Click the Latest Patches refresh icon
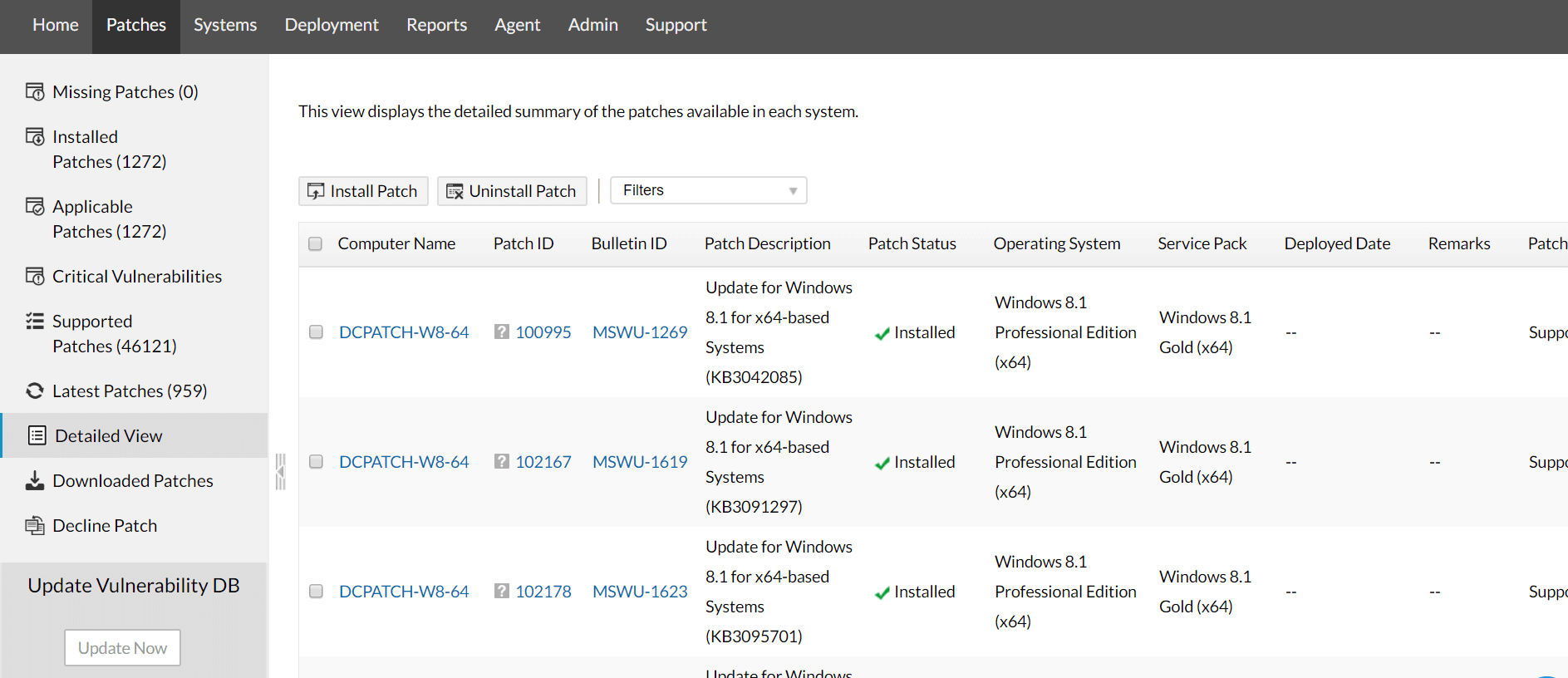Screen dimensions: 1568x678 [35, 391]
